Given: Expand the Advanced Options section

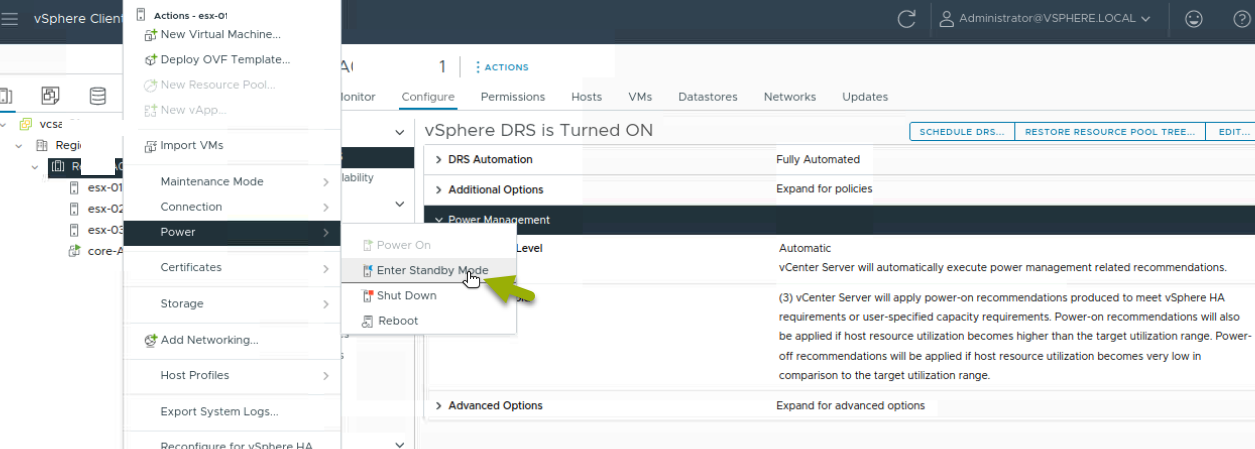Looking at the screenshot, I should click(x=438, y=406).
